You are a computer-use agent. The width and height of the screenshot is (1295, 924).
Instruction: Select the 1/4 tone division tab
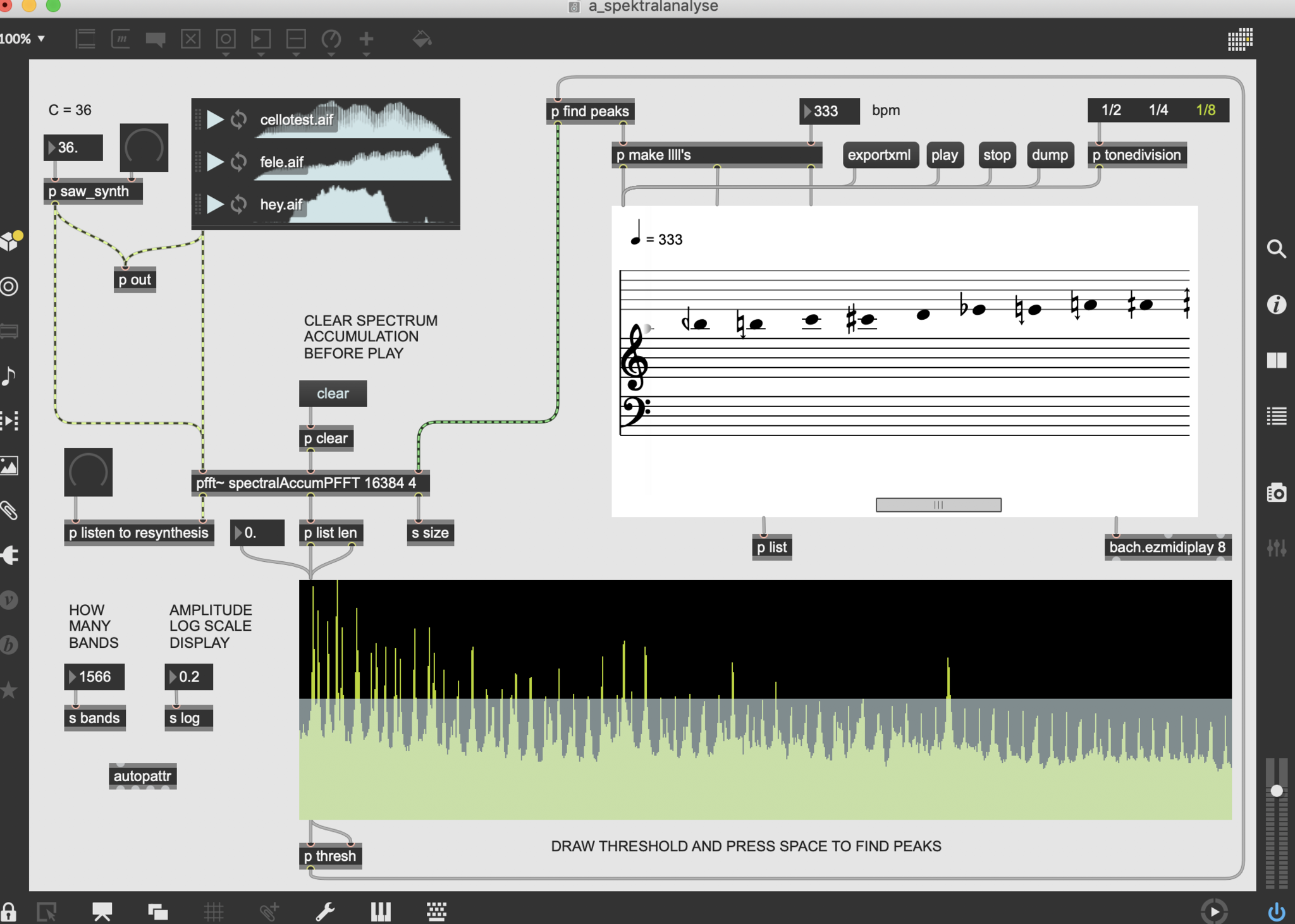click(x=1158, y=110)
